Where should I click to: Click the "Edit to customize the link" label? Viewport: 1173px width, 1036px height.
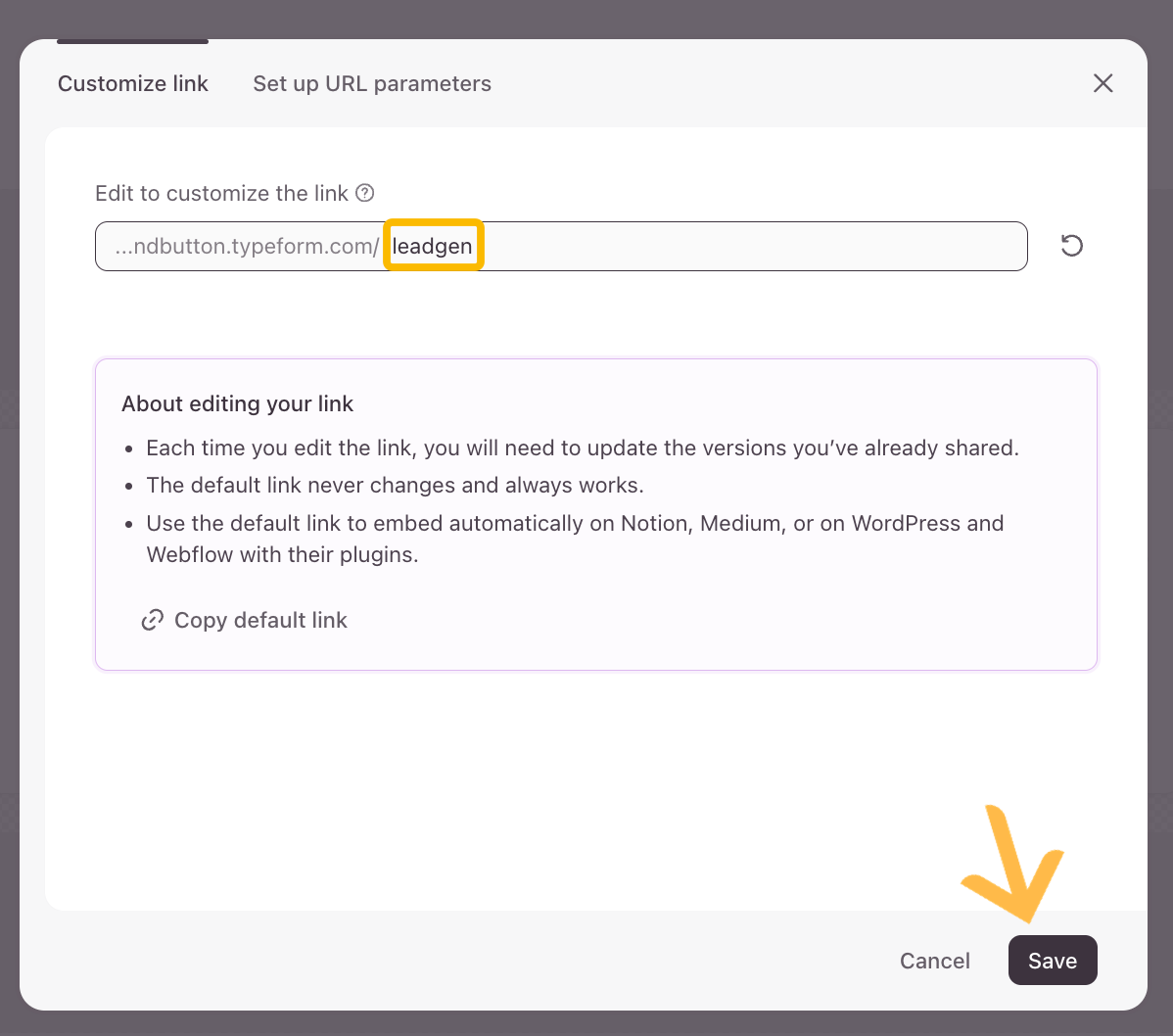coord(221,193)
